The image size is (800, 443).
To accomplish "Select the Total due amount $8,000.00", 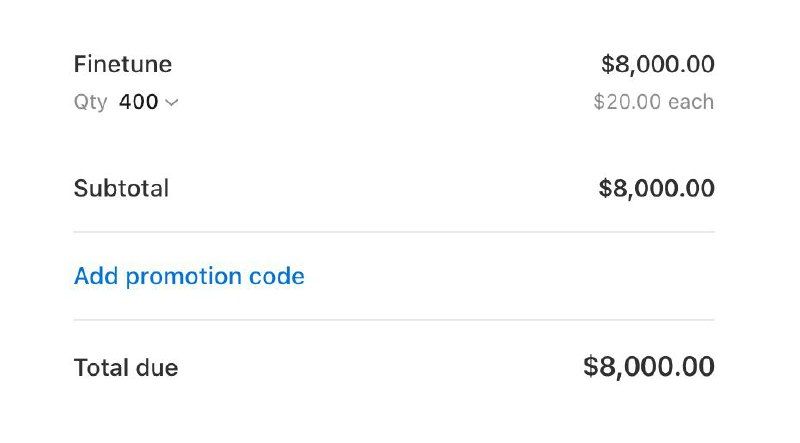I will click(x=648, y=367).
